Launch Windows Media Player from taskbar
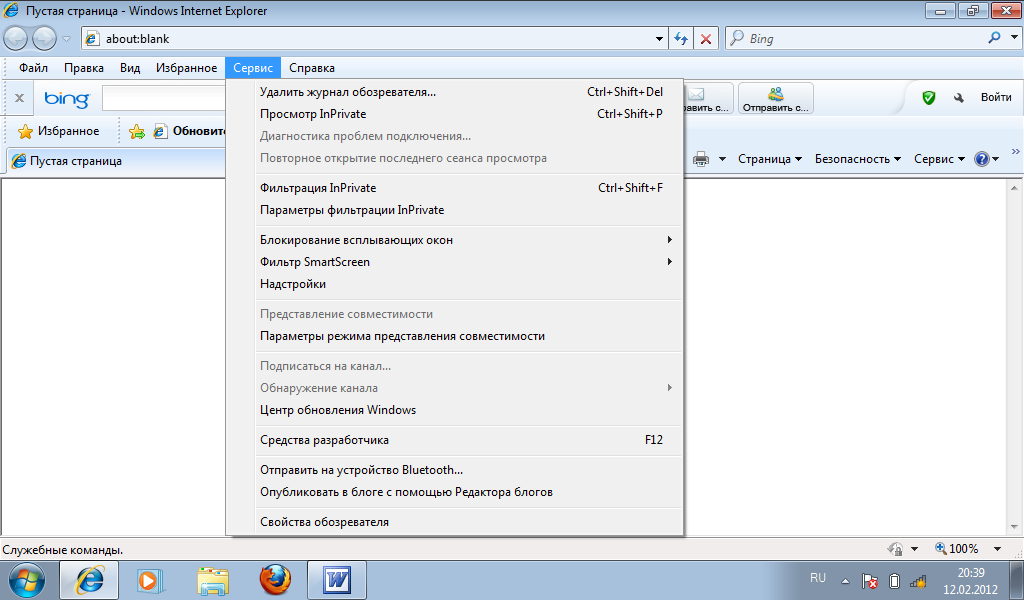 (150, 580)
